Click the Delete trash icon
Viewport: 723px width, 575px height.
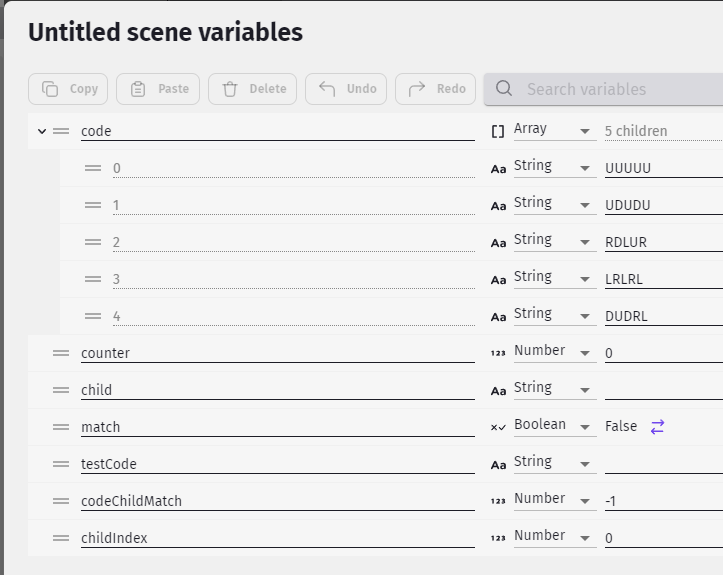(x=230, y=89)
